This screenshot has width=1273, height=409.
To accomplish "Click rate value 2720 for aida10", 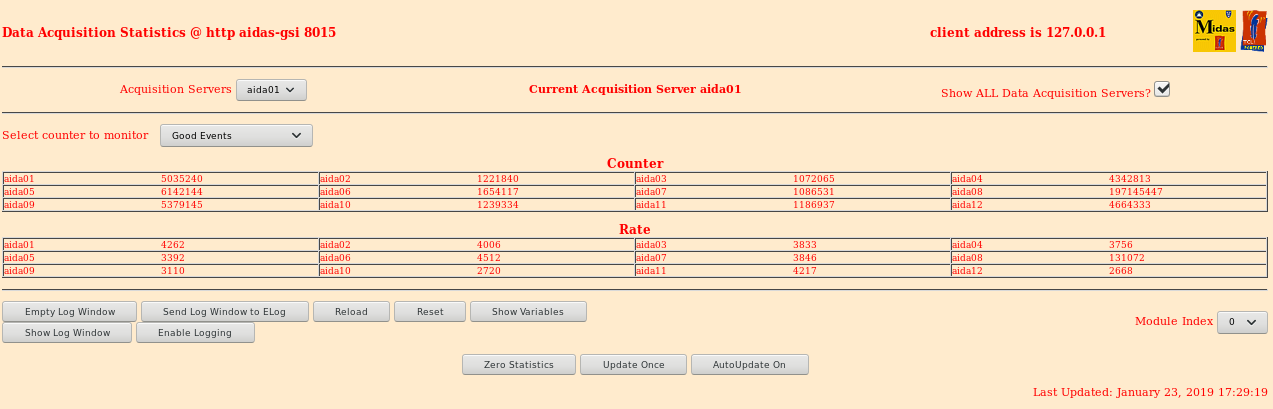I will pyautogui.click(x=489, y=271).
